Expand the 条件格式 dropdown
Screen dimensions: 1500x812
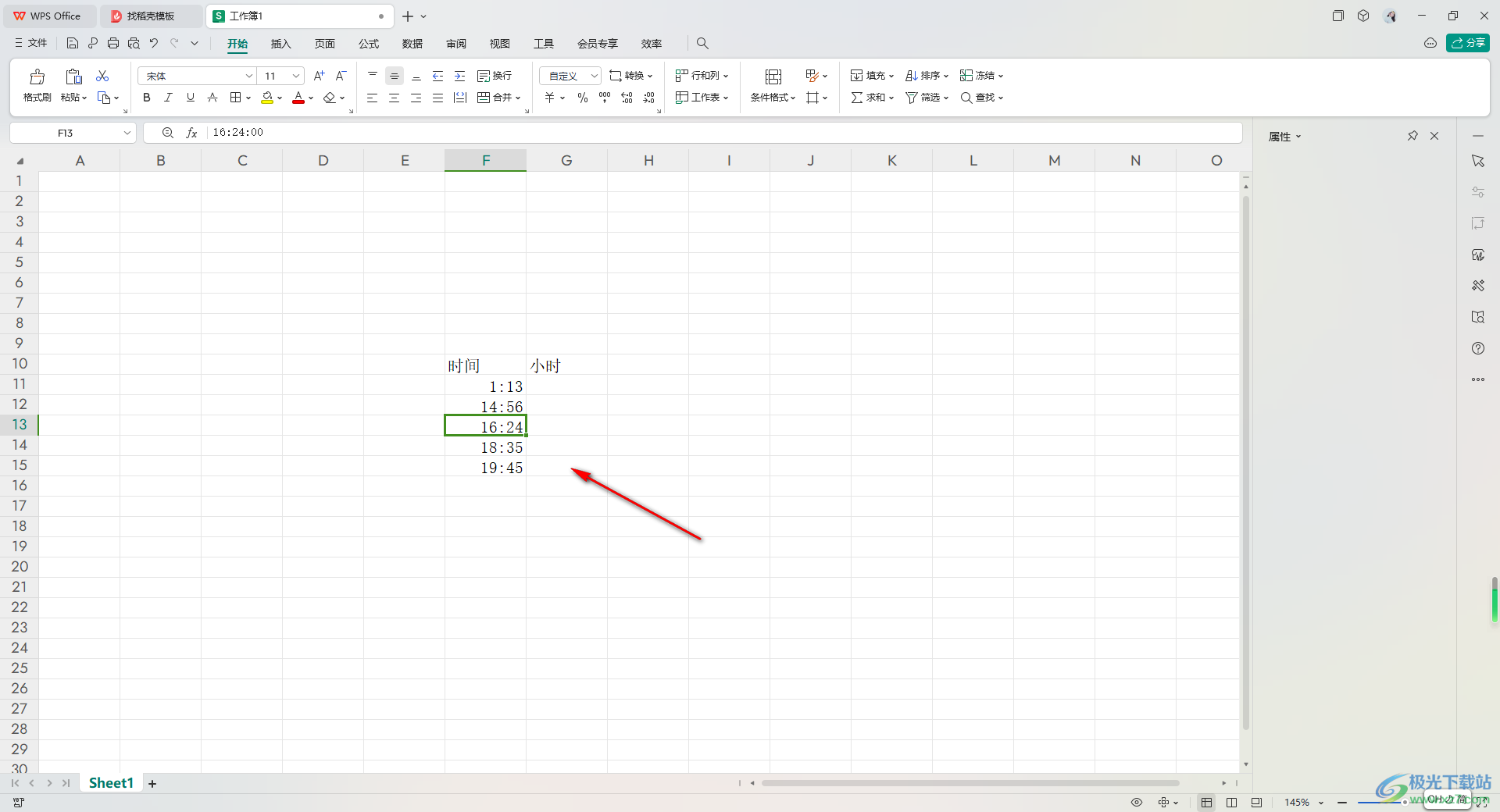click(x=793, y=98)
